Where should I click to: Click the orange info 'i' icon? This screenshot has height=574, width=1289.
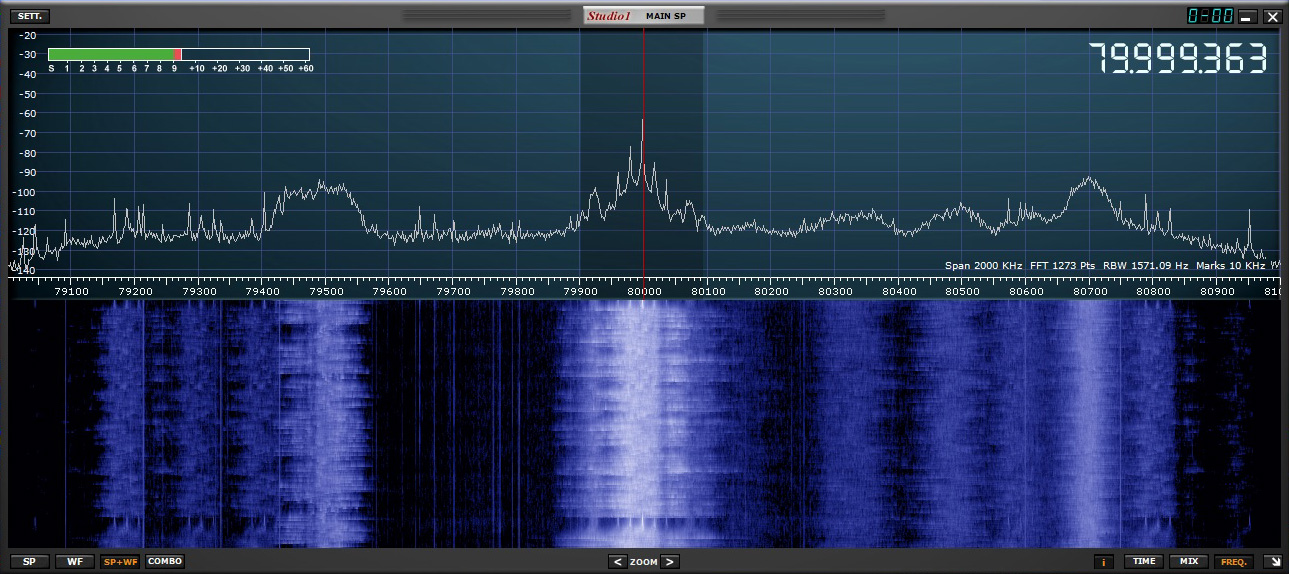click(1105, 562)
